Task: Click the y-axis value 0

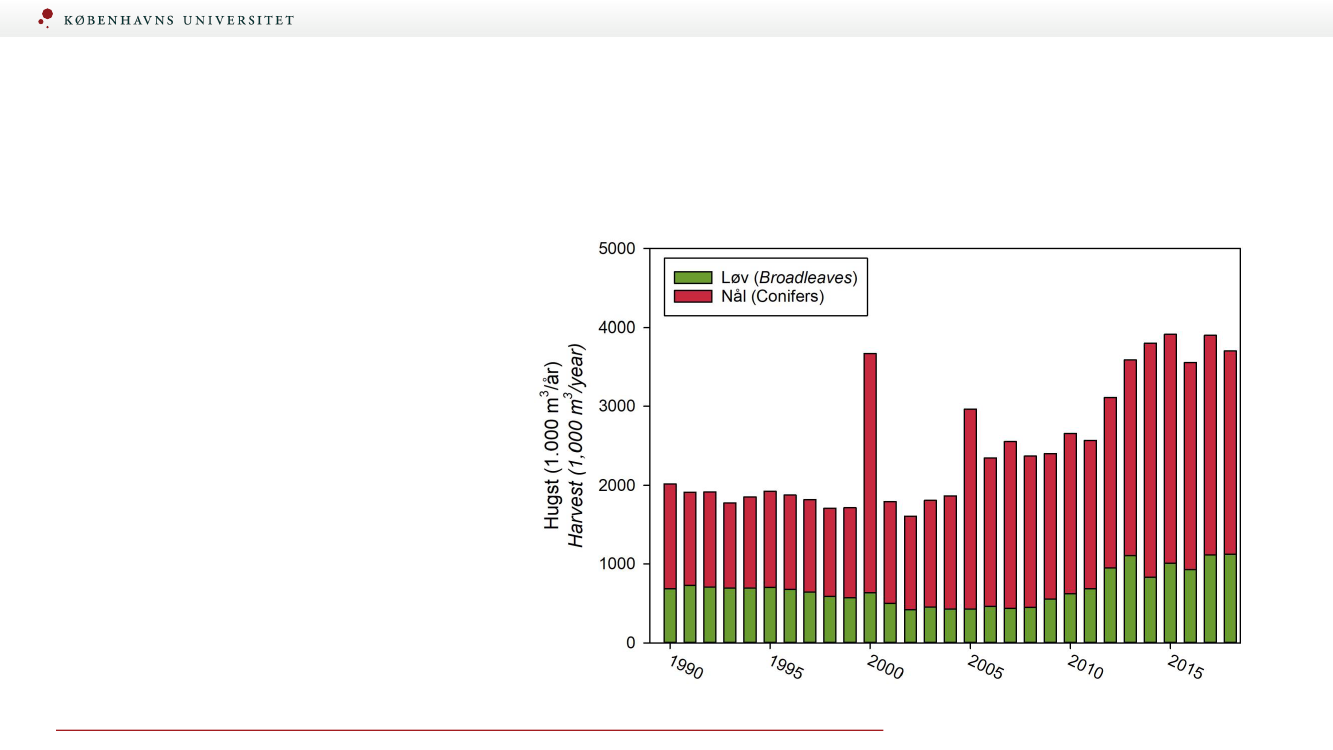Action: click(631, 643)
